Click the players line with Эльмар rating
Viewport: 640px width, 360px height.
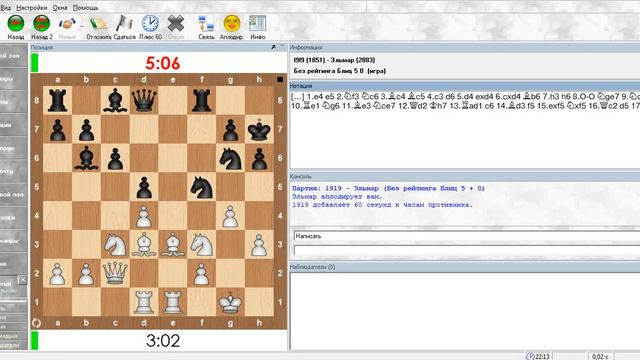coord(334,60)
